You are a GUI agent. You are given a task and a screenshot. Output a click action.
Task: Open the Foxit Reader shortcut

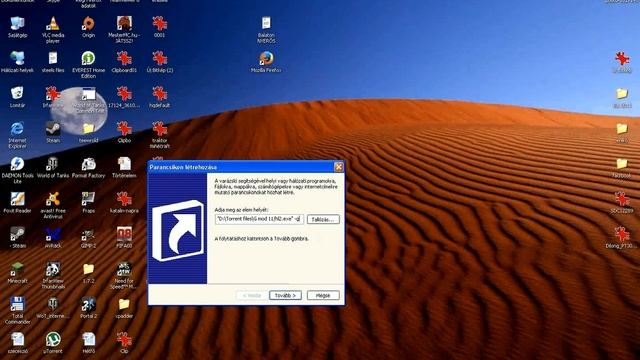pos(17,199)
